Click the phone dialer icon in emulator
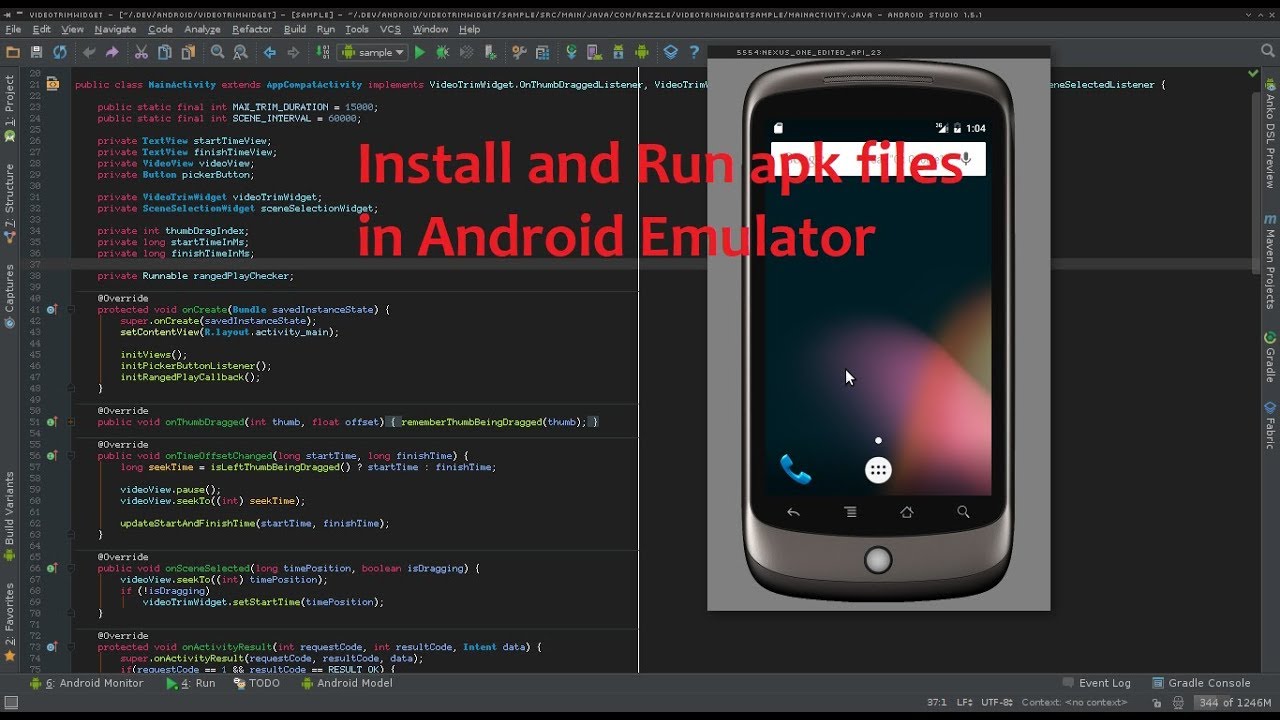This screenshot has width=1280, height=720. pos(795,469)
